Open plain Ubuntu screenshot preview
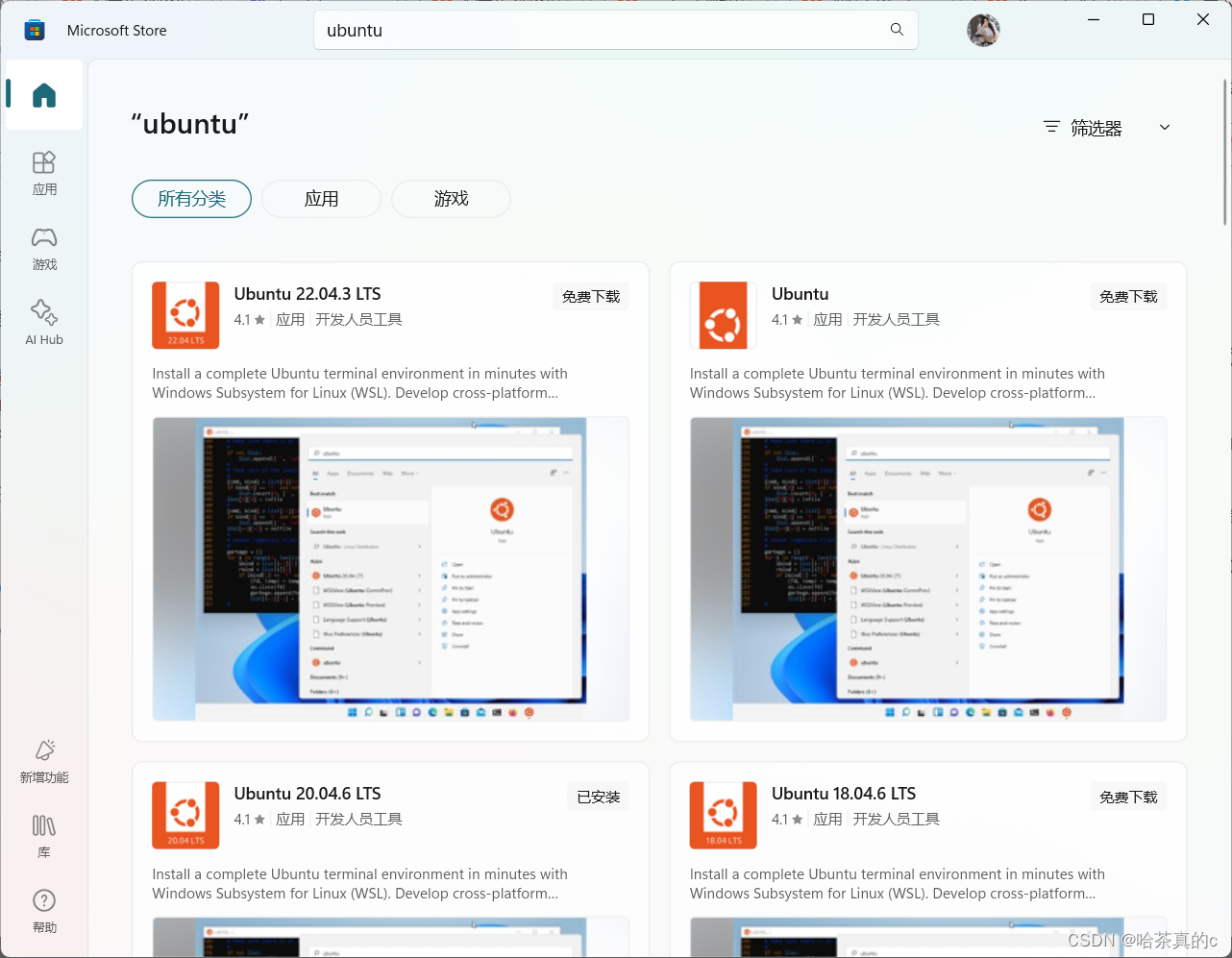 coord(928,569)
